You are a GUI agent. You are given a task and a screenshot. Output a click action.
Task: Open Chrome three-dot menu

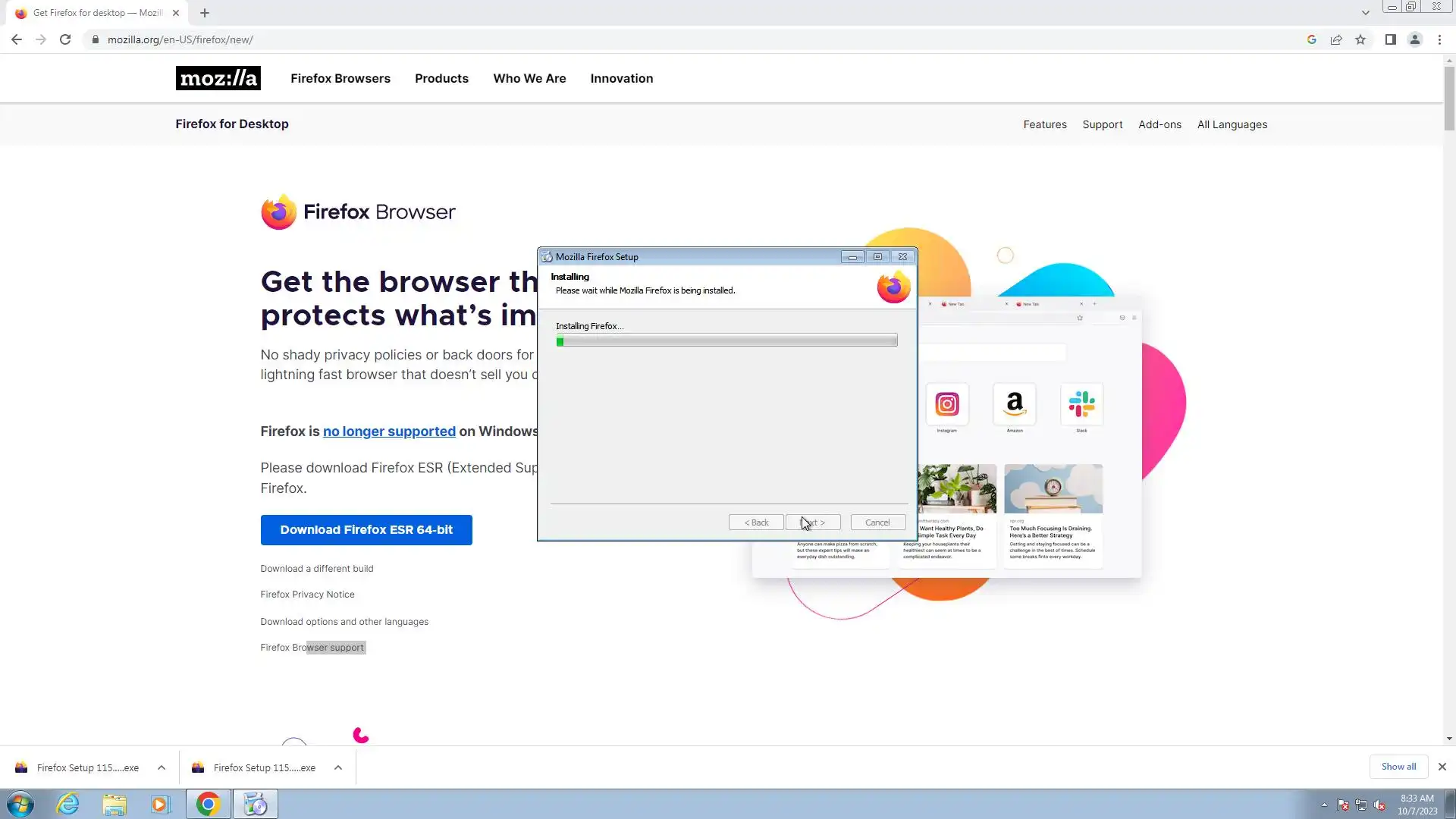(x=1439, y=39)
